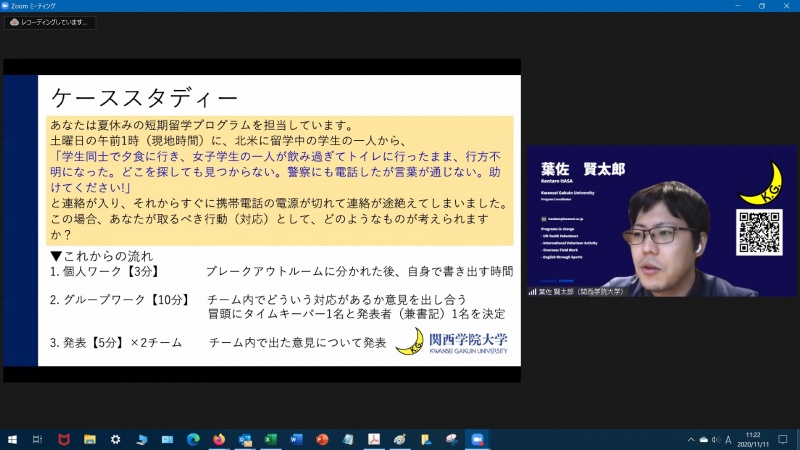The width and height of the screenshot is (800, 450).
Task: Click the recording status indicator
Action: (x=50, y=22)
